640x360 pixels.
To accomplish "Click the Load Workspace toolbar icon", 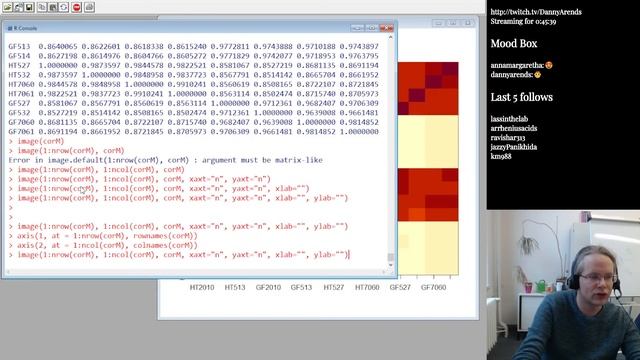I will (18, 7).
